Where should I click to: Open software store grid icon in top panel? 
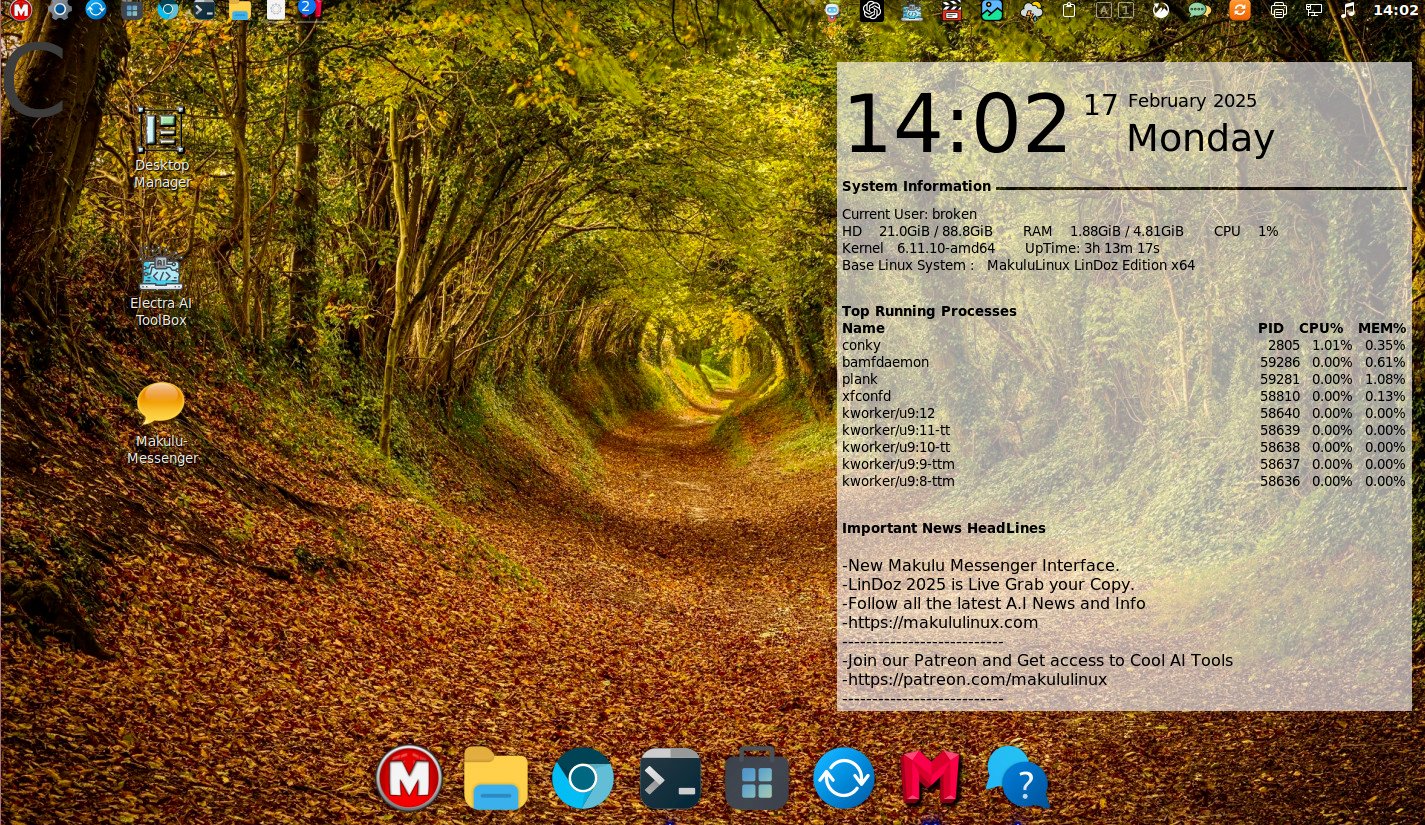pos(131,10)
